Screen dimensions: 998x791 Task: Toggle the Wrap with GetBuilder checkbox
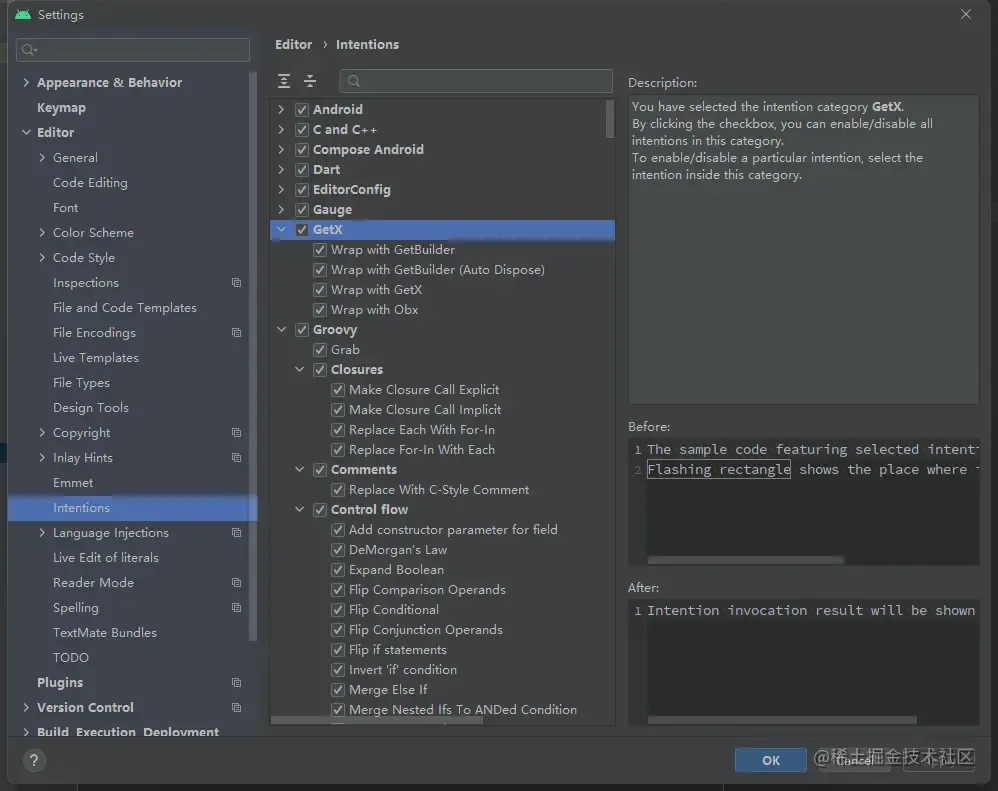pos(320,250)
